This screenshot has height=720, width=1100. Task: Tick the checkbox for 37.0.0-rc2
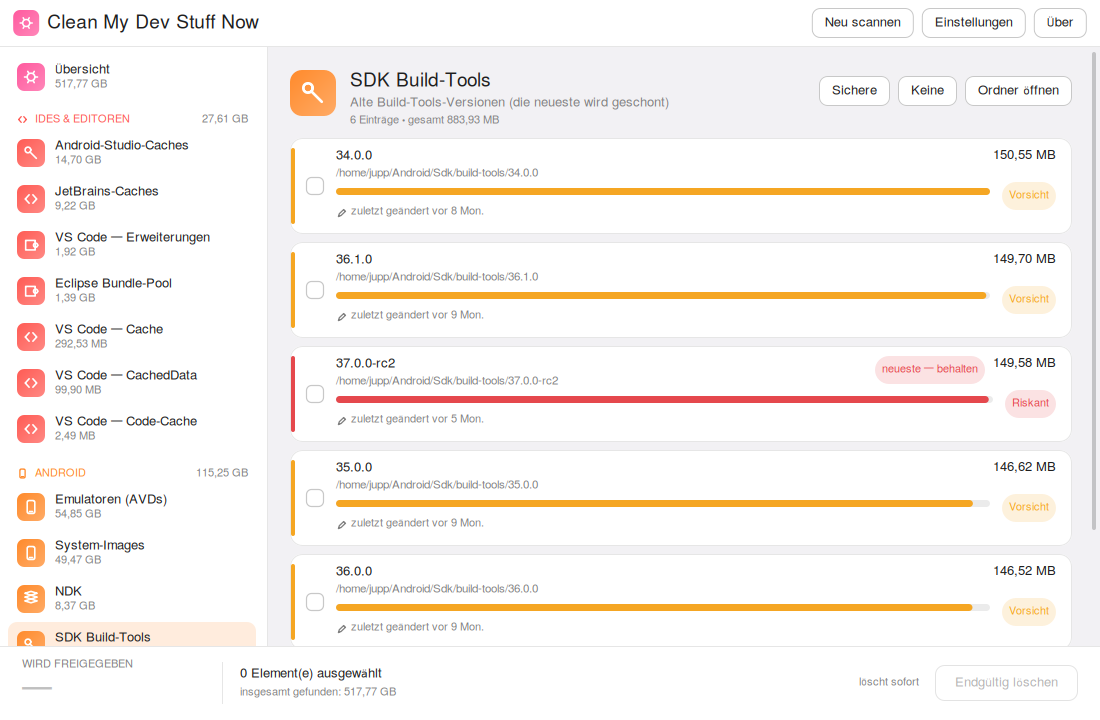(x=315, y=394)
